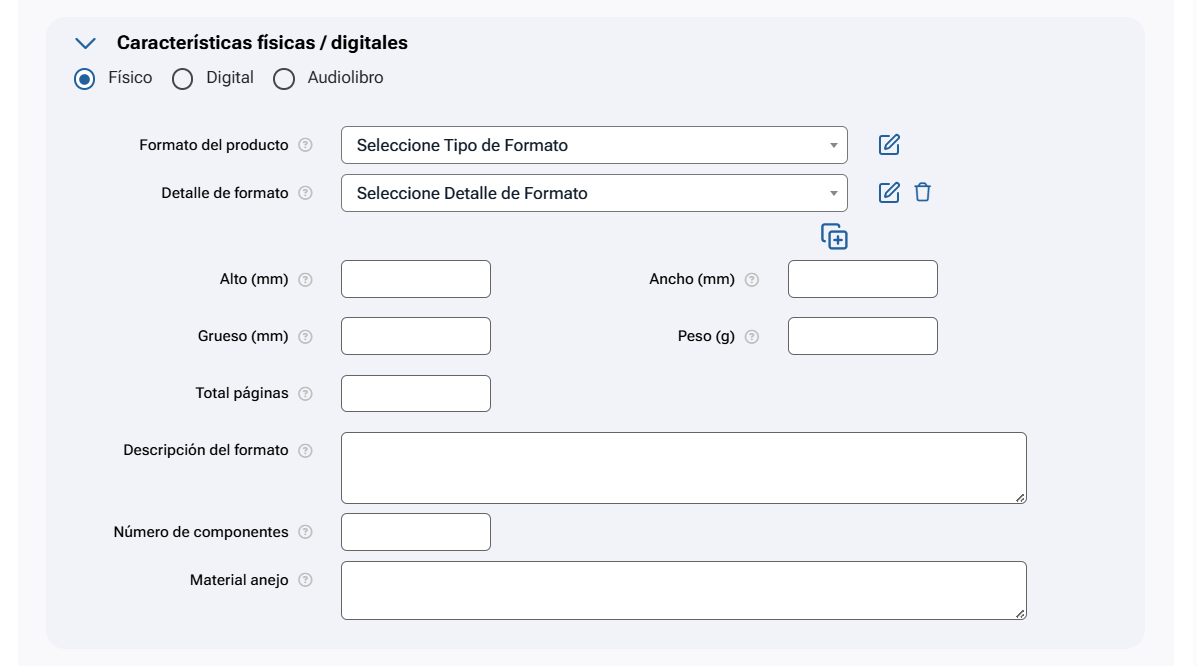Open Seleccione Detalle de Formato dropdown
1197x666 pixels.
pos(594,193)
